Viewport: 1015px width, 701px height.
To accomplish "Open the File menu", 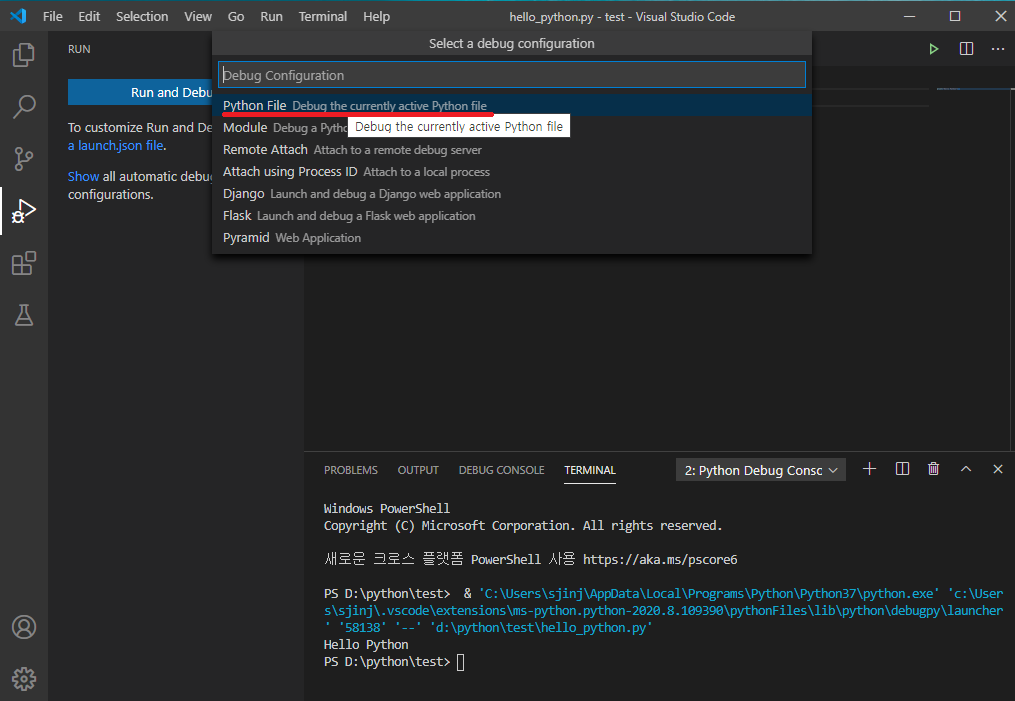I will click(x=52, y=17).
